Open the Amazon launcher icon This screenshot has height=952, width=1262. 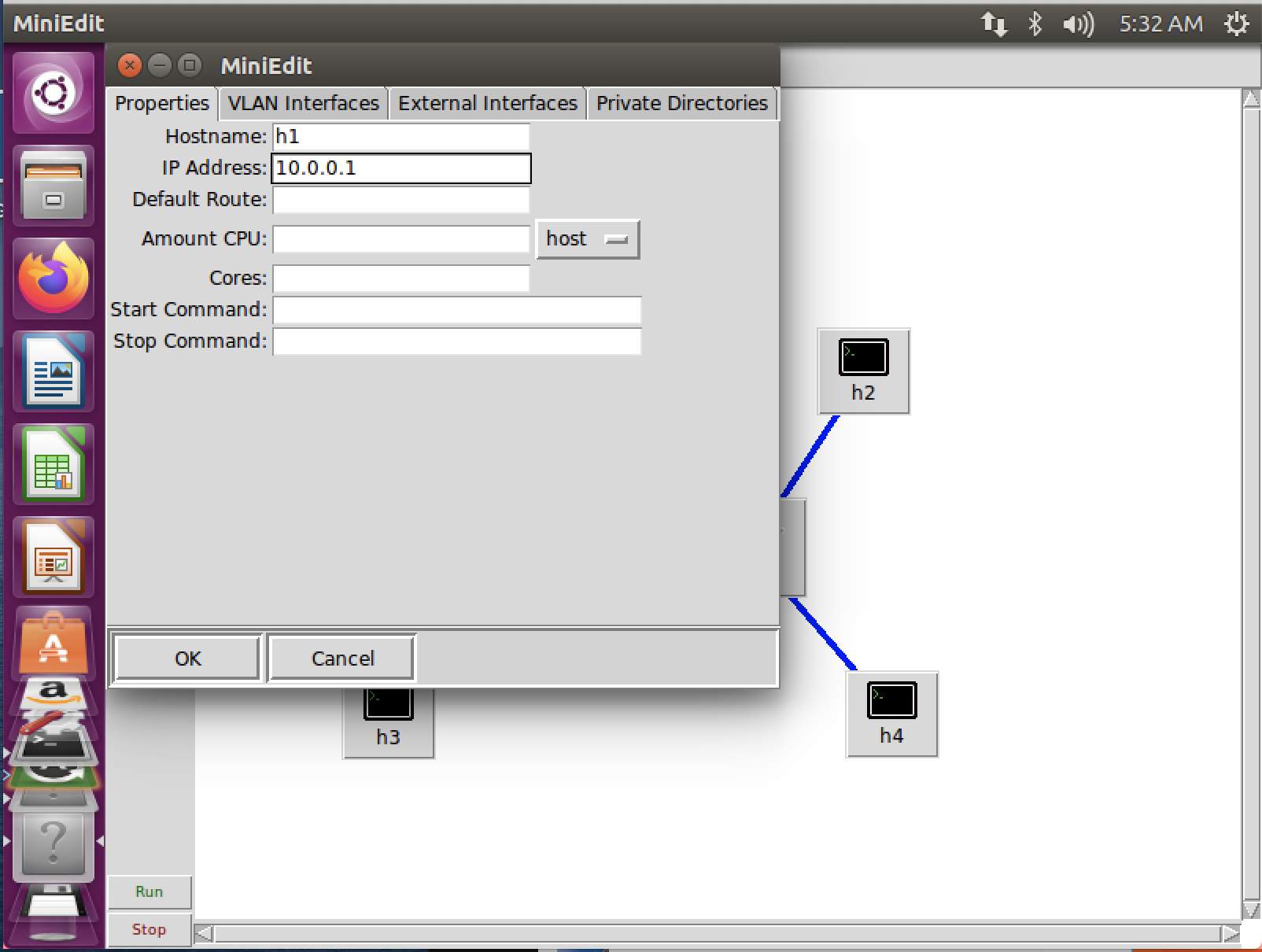[53, 694]
